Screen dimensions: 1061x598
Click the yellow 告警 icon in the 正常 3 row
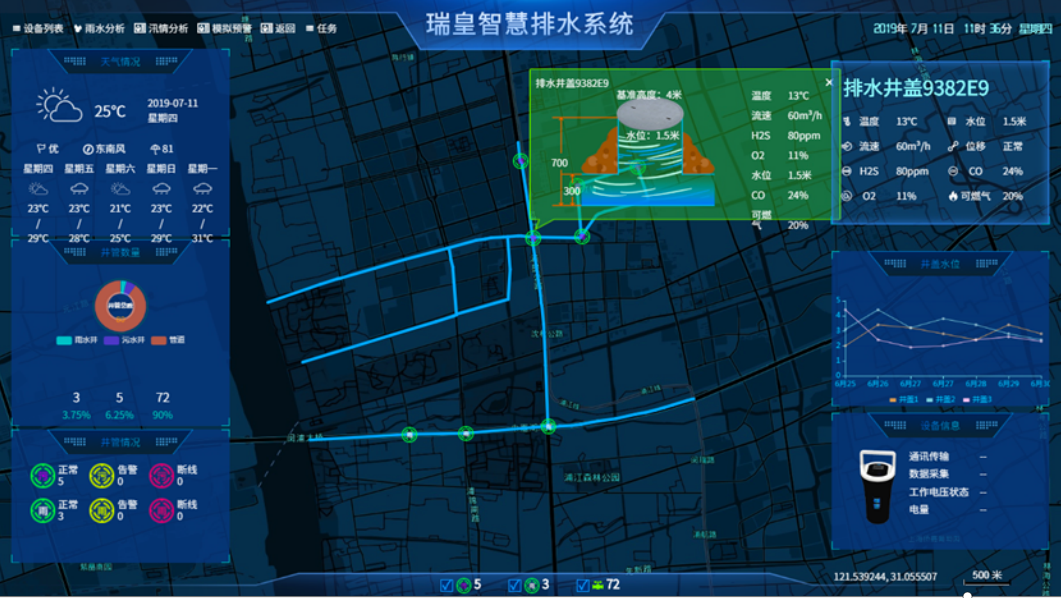(x=101, y=510)
